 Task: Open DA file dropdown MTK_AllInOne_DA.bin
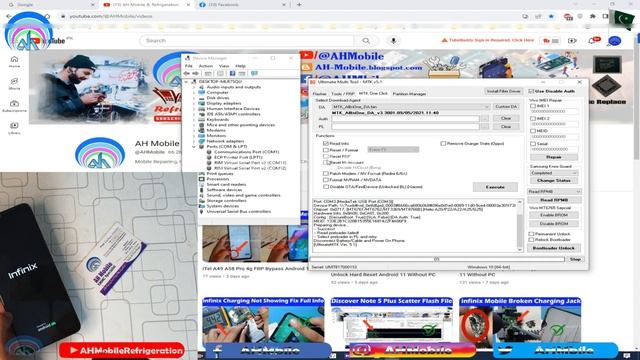click(x=410, y=107)
